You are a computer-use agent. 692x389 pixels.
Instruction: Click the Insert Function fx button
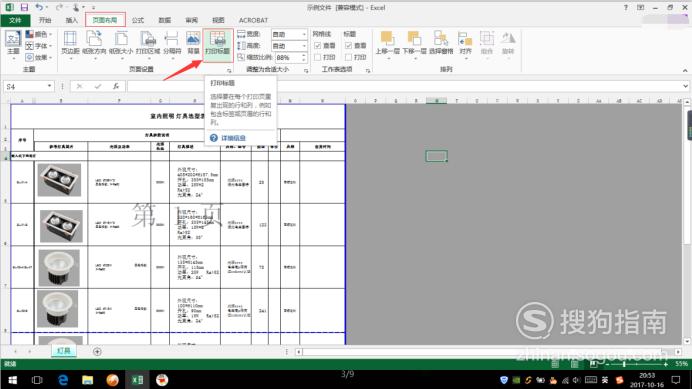116,86
